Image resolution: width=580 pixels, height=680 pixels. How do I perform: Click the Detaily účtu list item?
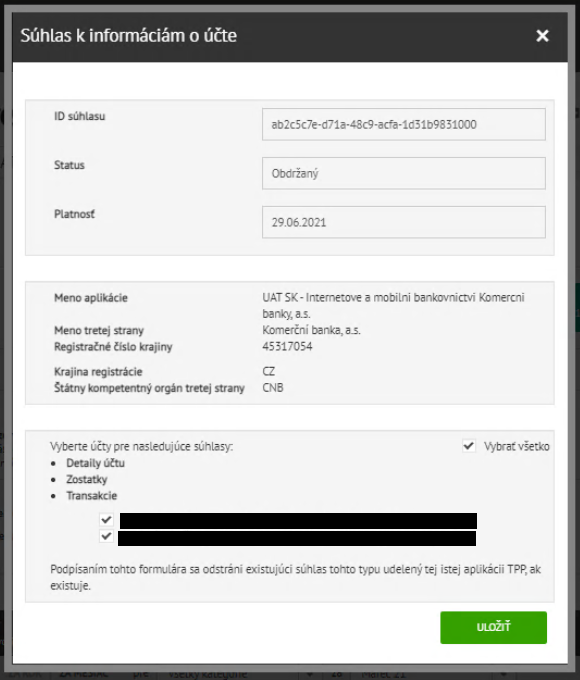point(95,463)
